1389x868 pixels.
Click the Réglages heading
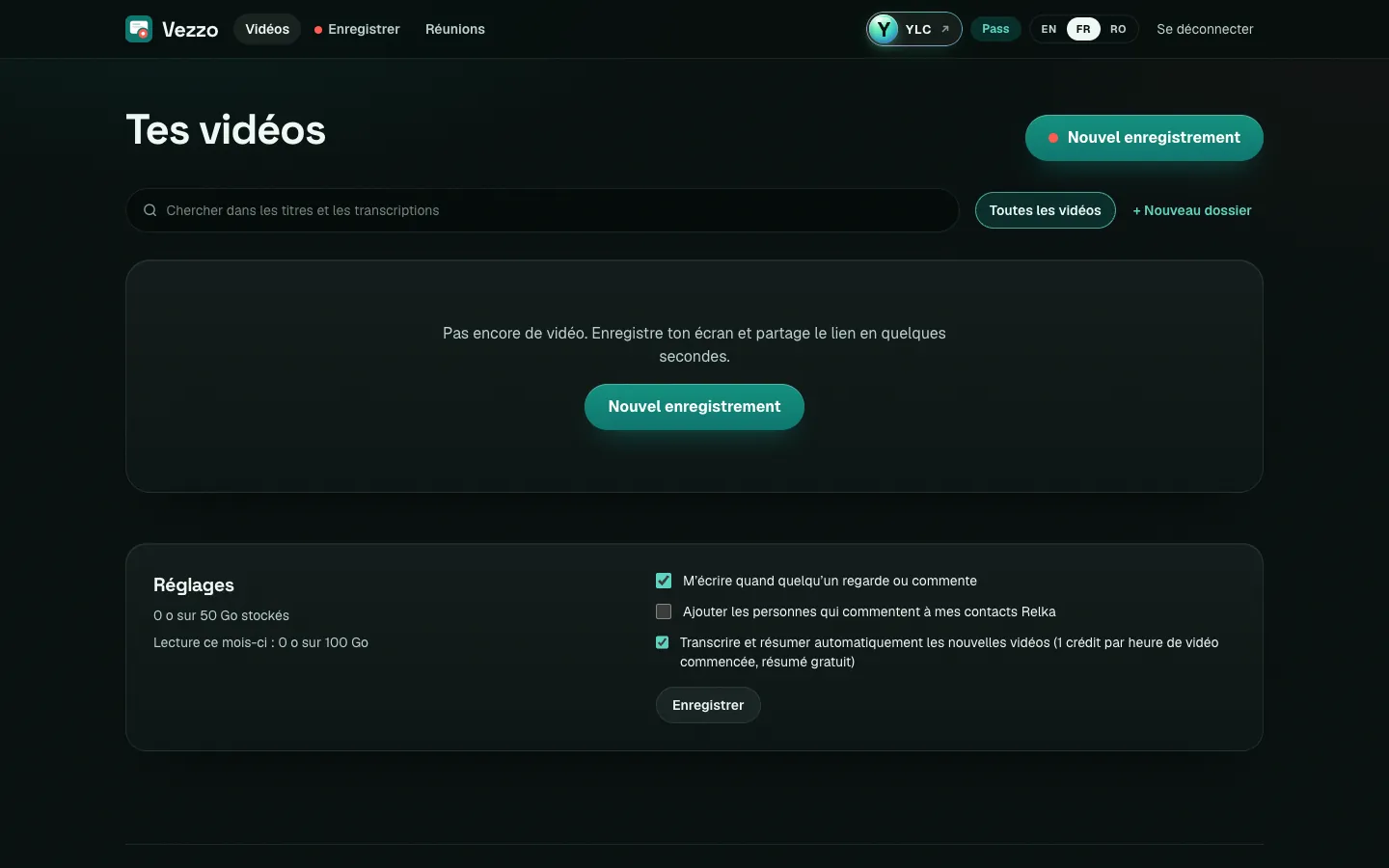coord(194,584)
